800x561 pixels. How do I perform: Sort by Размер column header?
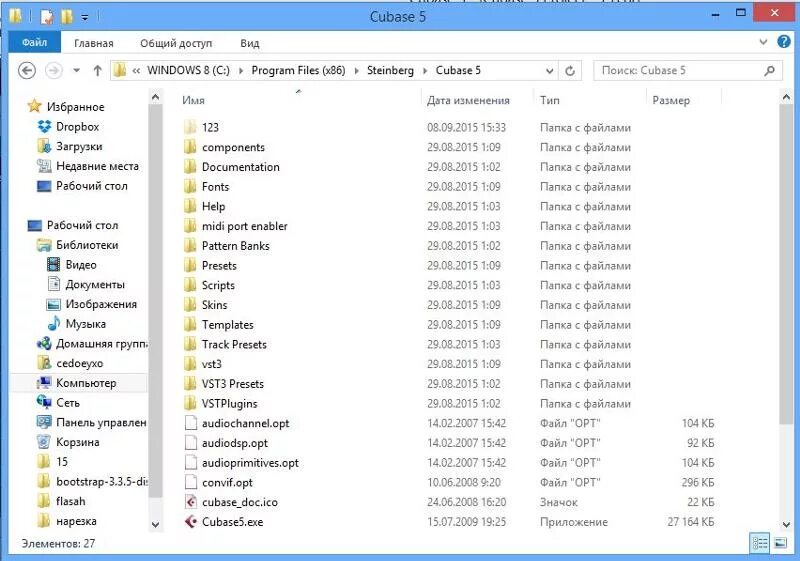(x=671, y=100)
